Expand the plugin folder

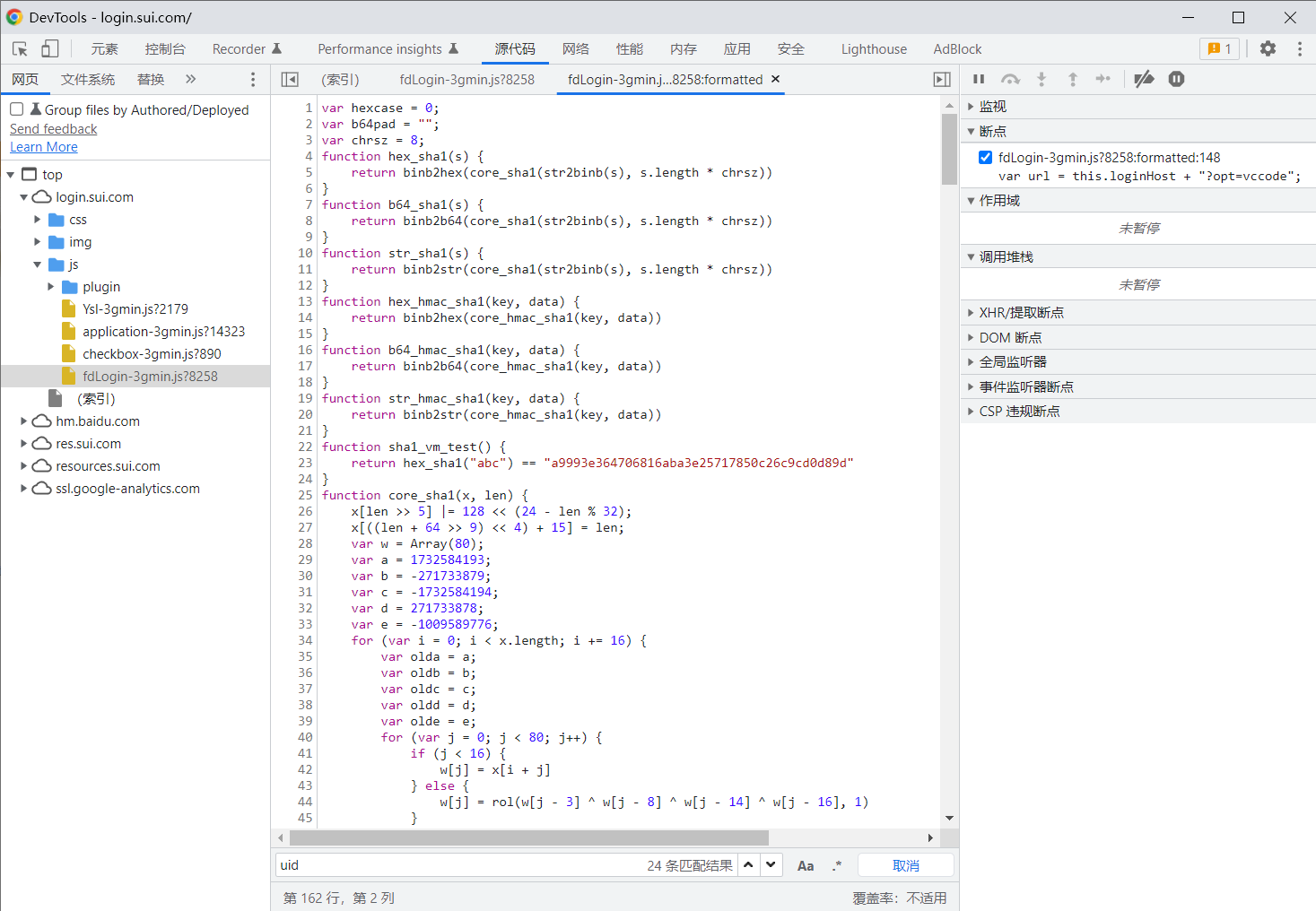(x=51, y=287)
